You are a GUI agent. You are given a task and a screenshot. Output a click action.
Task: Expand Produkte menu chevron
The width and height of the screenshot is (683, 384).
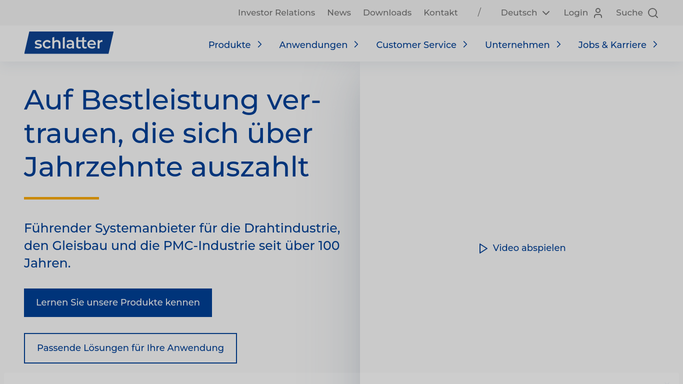(x=260, y=44)
